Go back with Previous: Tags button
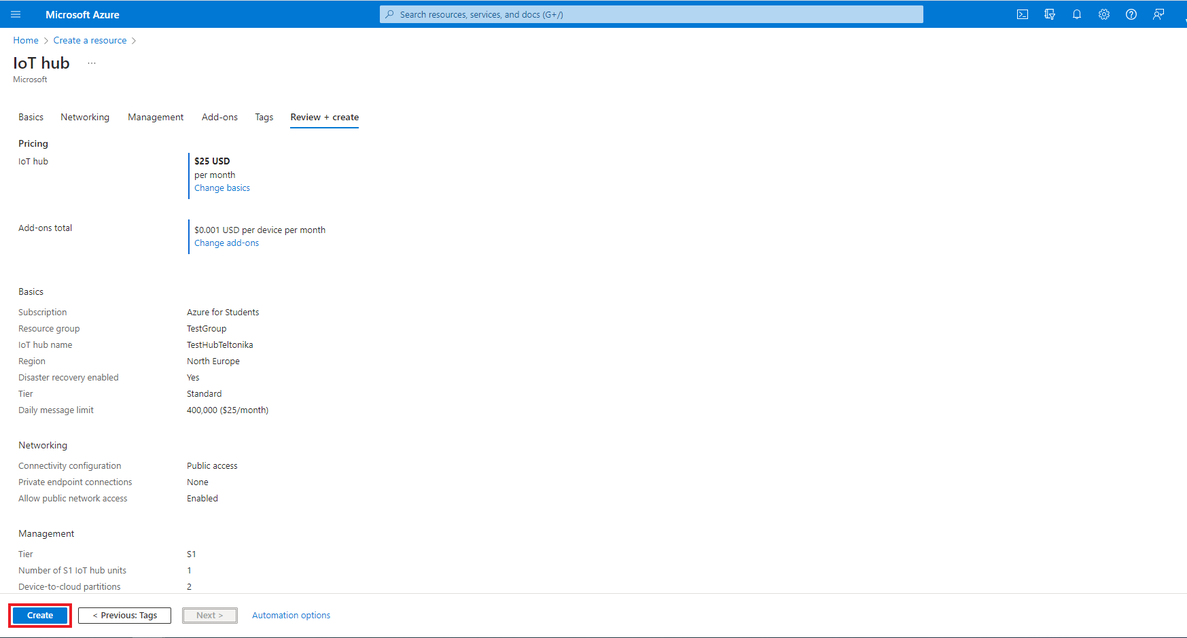The image size is (1187, 638). pyautogui.click(x=124, y=615)
